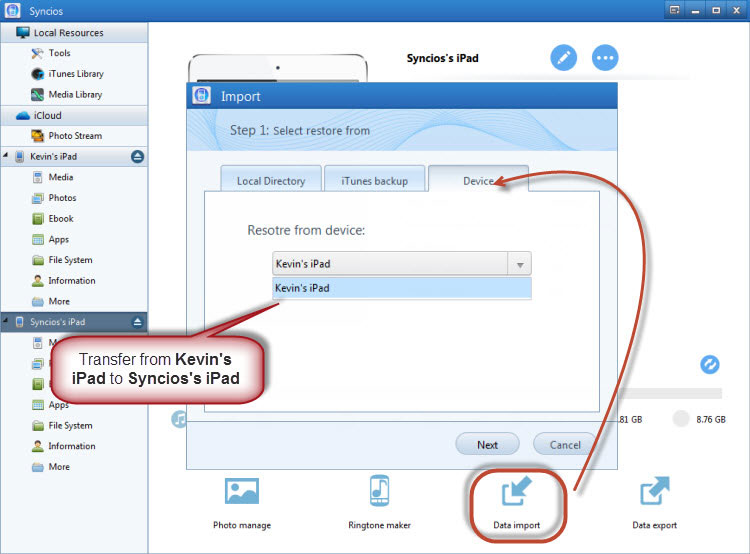
Task: Collapse the Kevin's iPad tree node
Action: [6, 155]
